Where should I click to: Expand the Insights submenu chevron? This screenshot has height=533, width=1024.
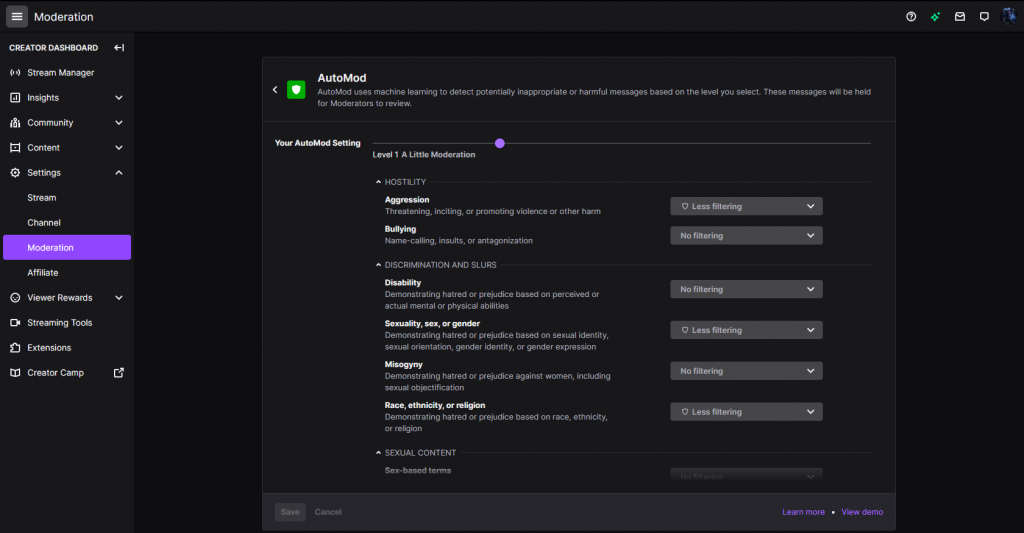pos(119,98)
